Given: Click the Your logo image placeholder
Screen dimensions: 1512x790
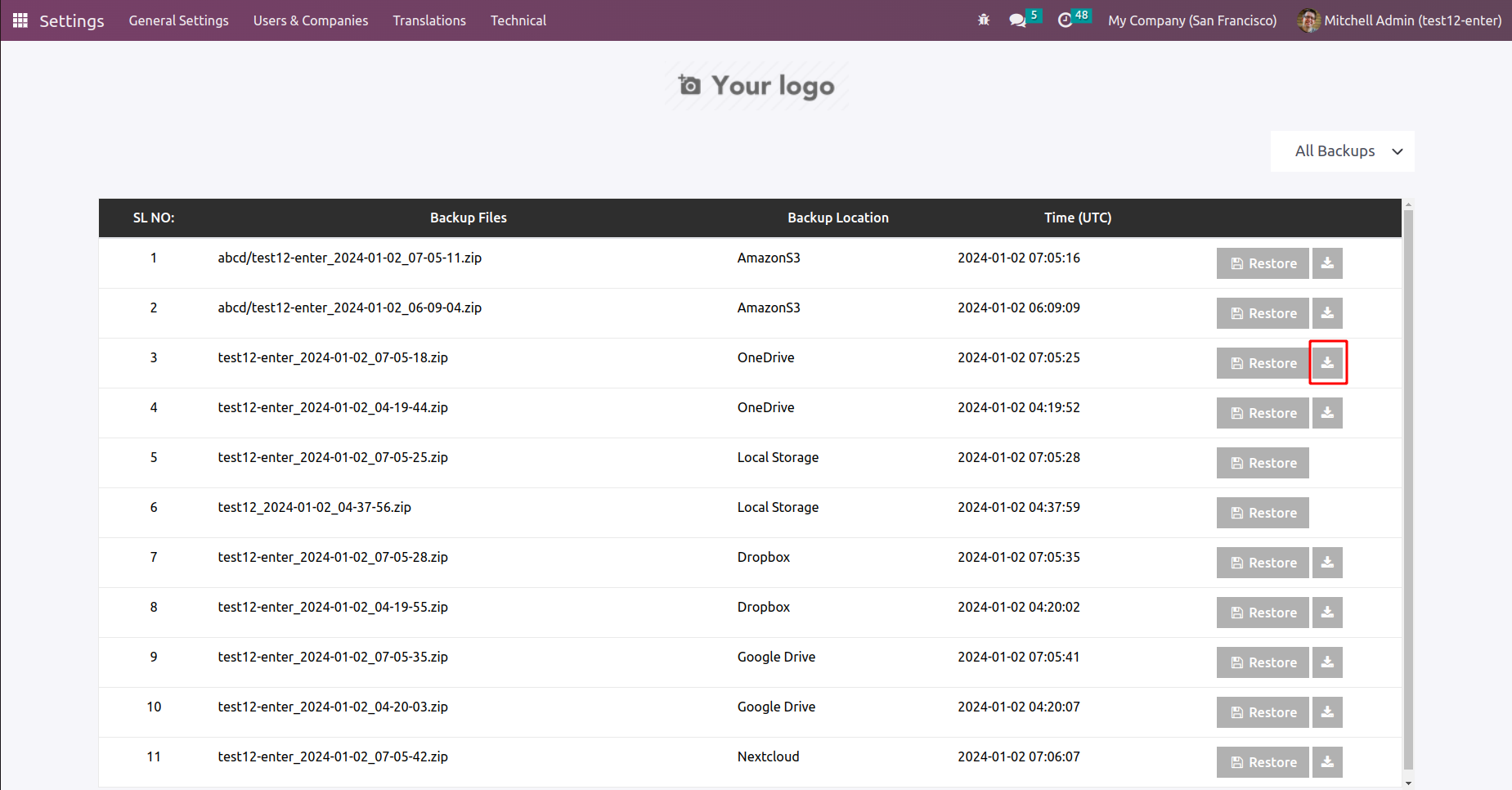Looking at the screenshot, I should (756, 86).
